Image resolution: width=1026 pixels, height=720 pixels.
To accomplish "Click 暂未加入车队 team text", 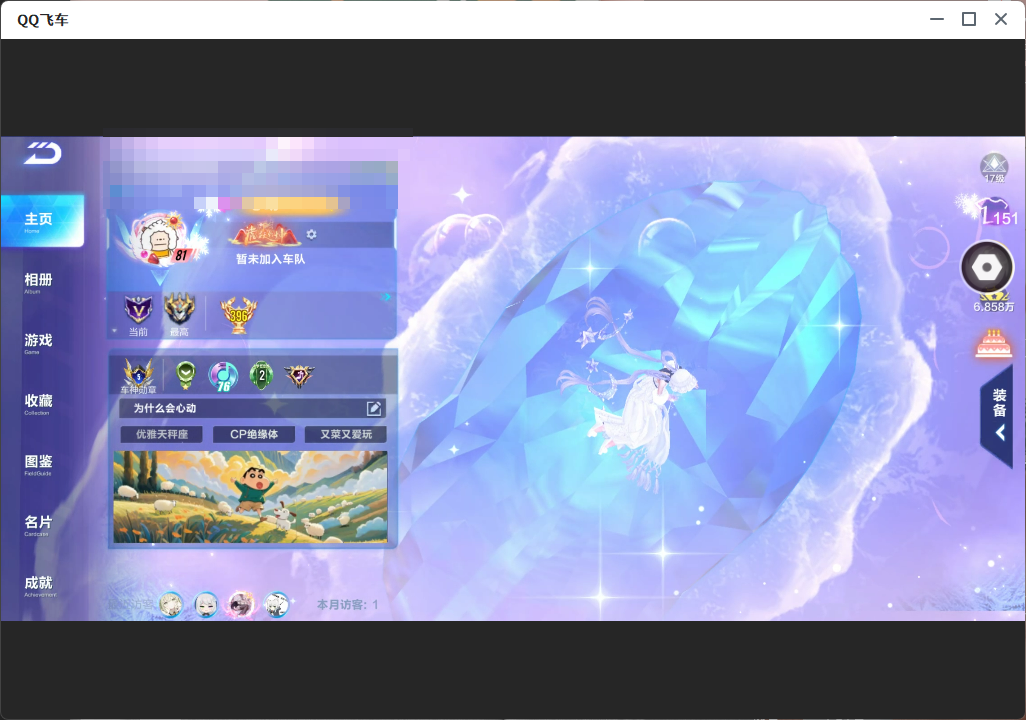I will coord(271,259).
